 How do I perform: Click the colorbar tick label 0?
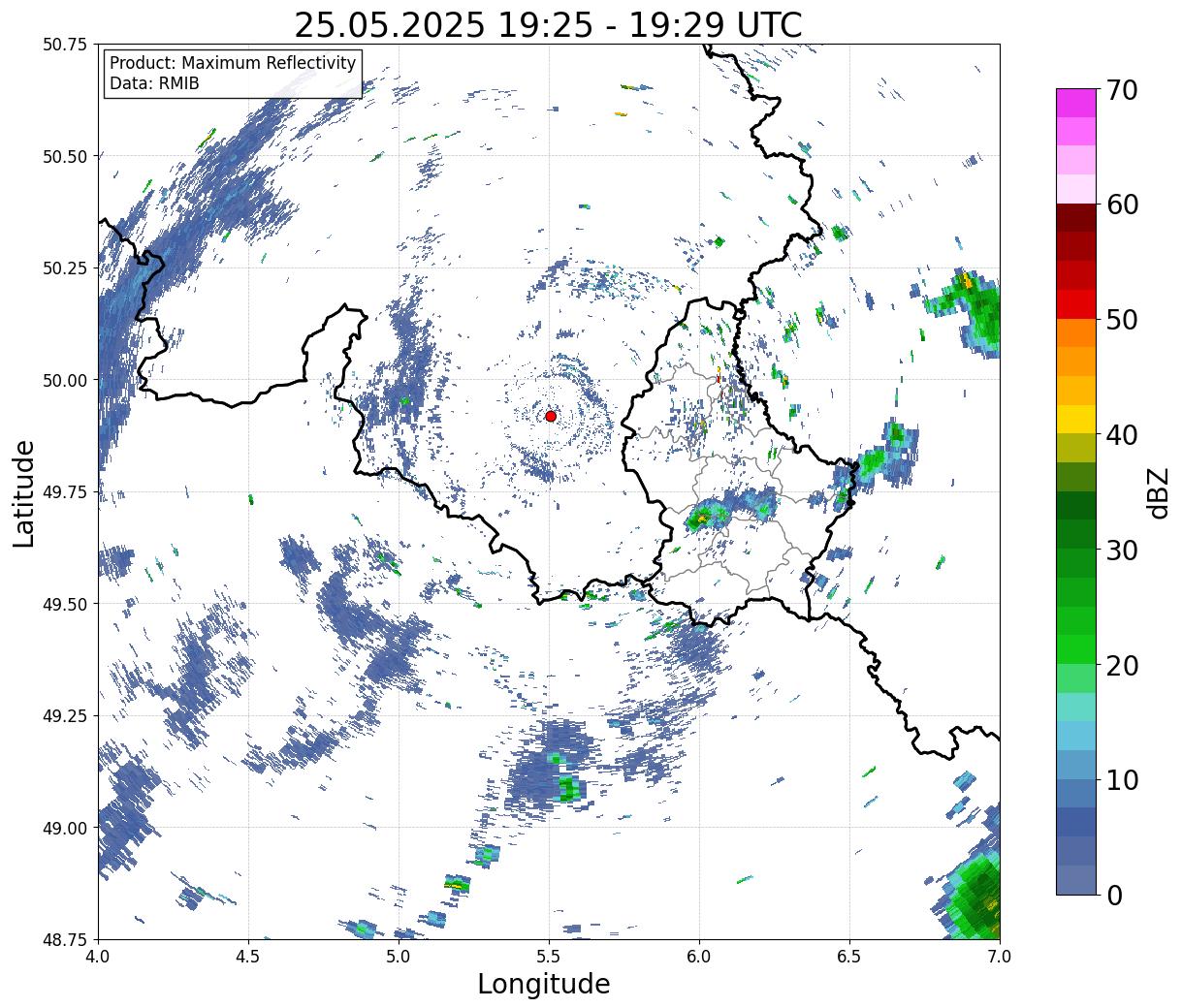[1113, 895]
